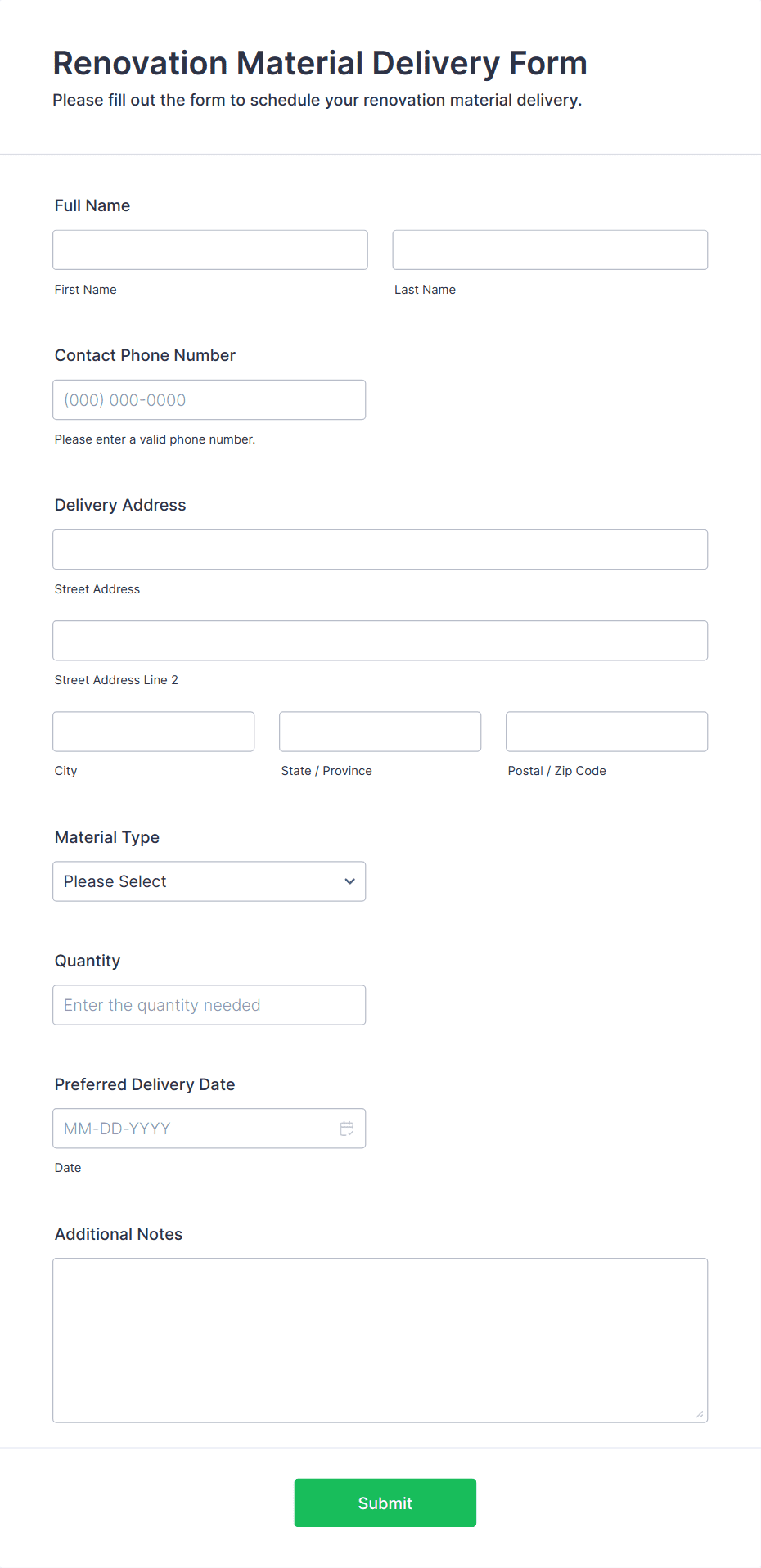Grab the Additional Notes resize handle
The height and width of the screenshot is (1568, 761).
pos(699,1413)
